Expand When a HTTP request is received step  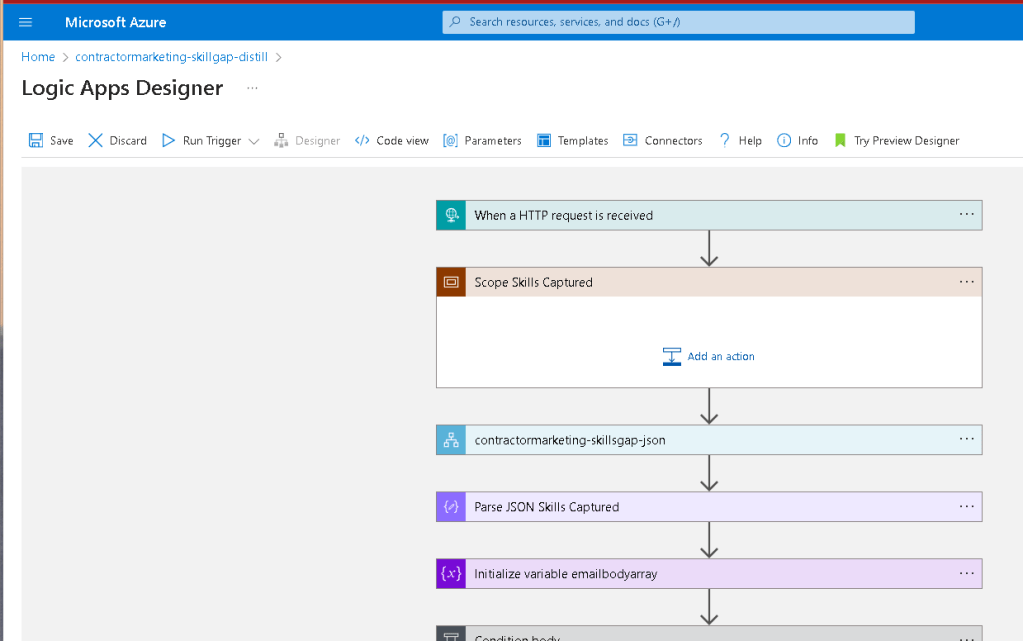(x=709, y=215)
